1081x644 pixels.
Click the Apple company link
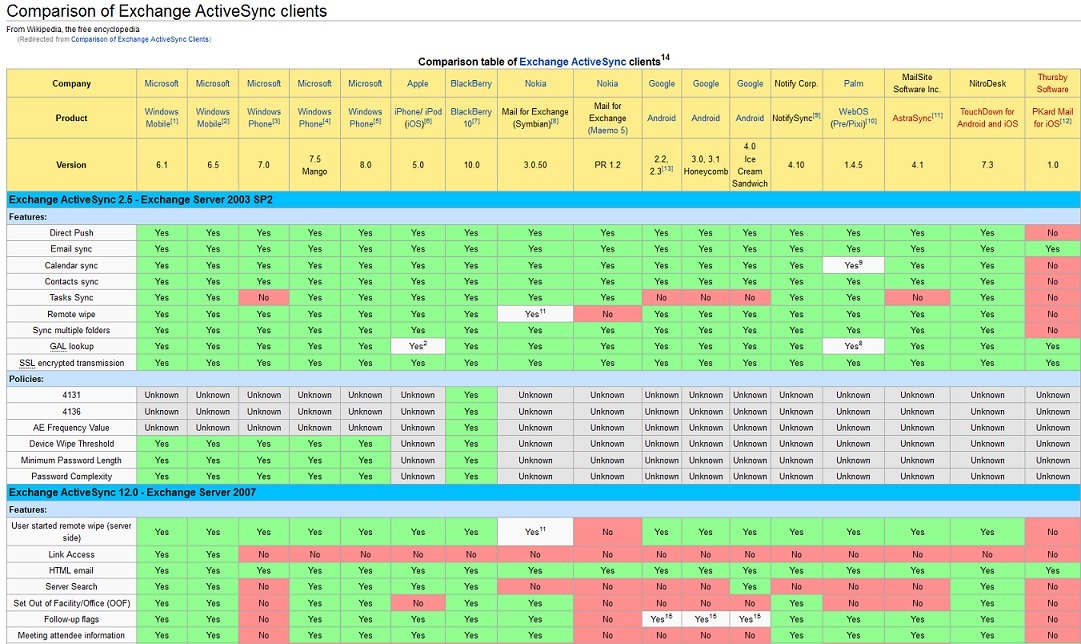(418, 83)
